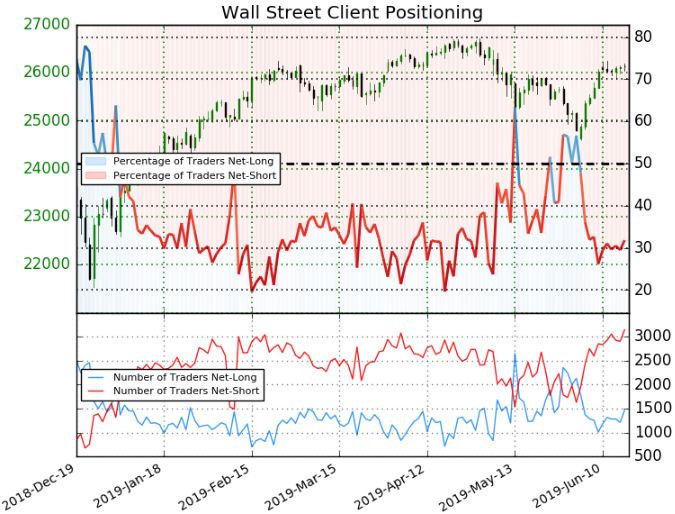Click the 50 percent axis label
Screen dimensions: 675x514
[643, 163]
